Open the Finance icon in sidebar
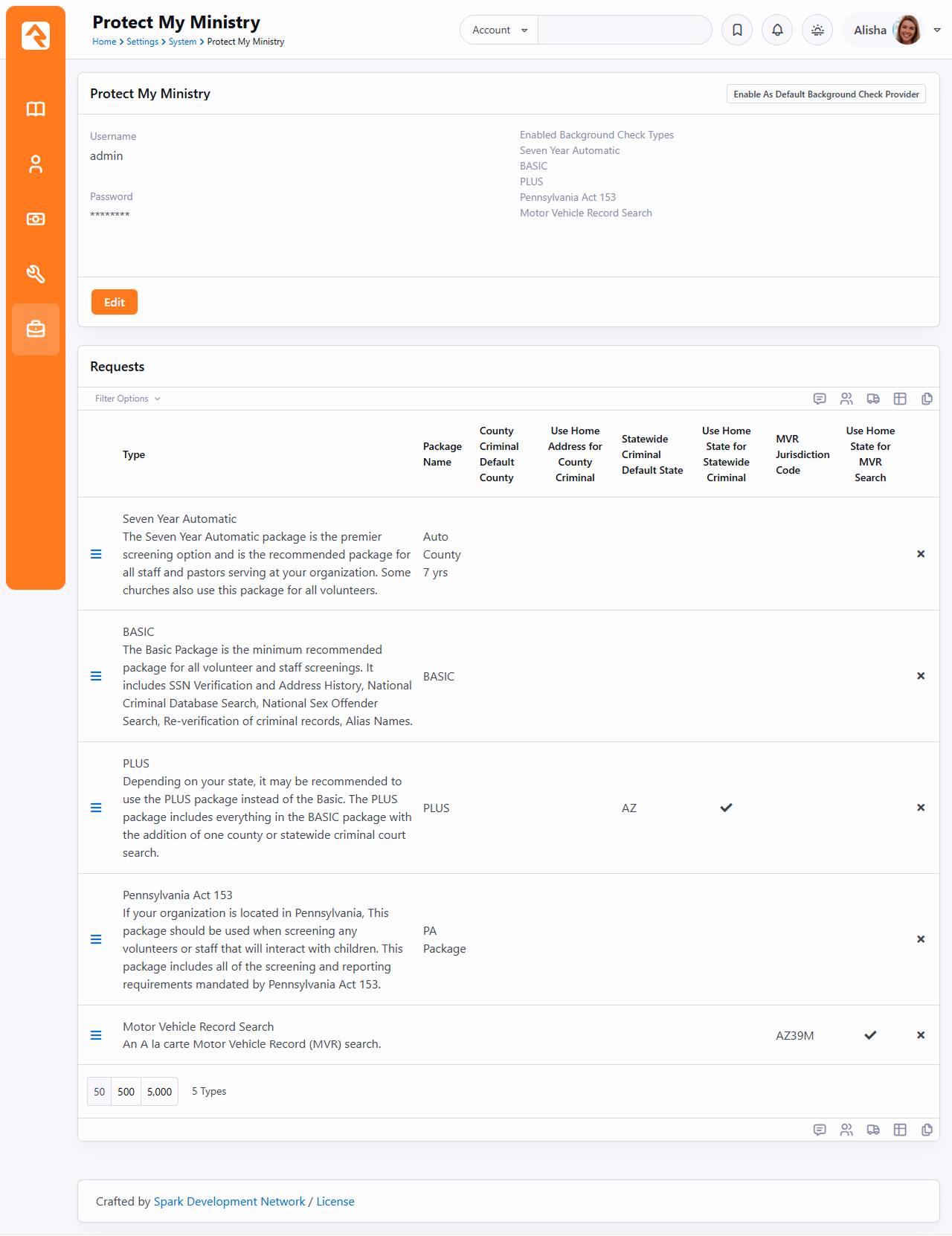The width and height of the screenshot is (952, 1236). [x=36, y=219]
